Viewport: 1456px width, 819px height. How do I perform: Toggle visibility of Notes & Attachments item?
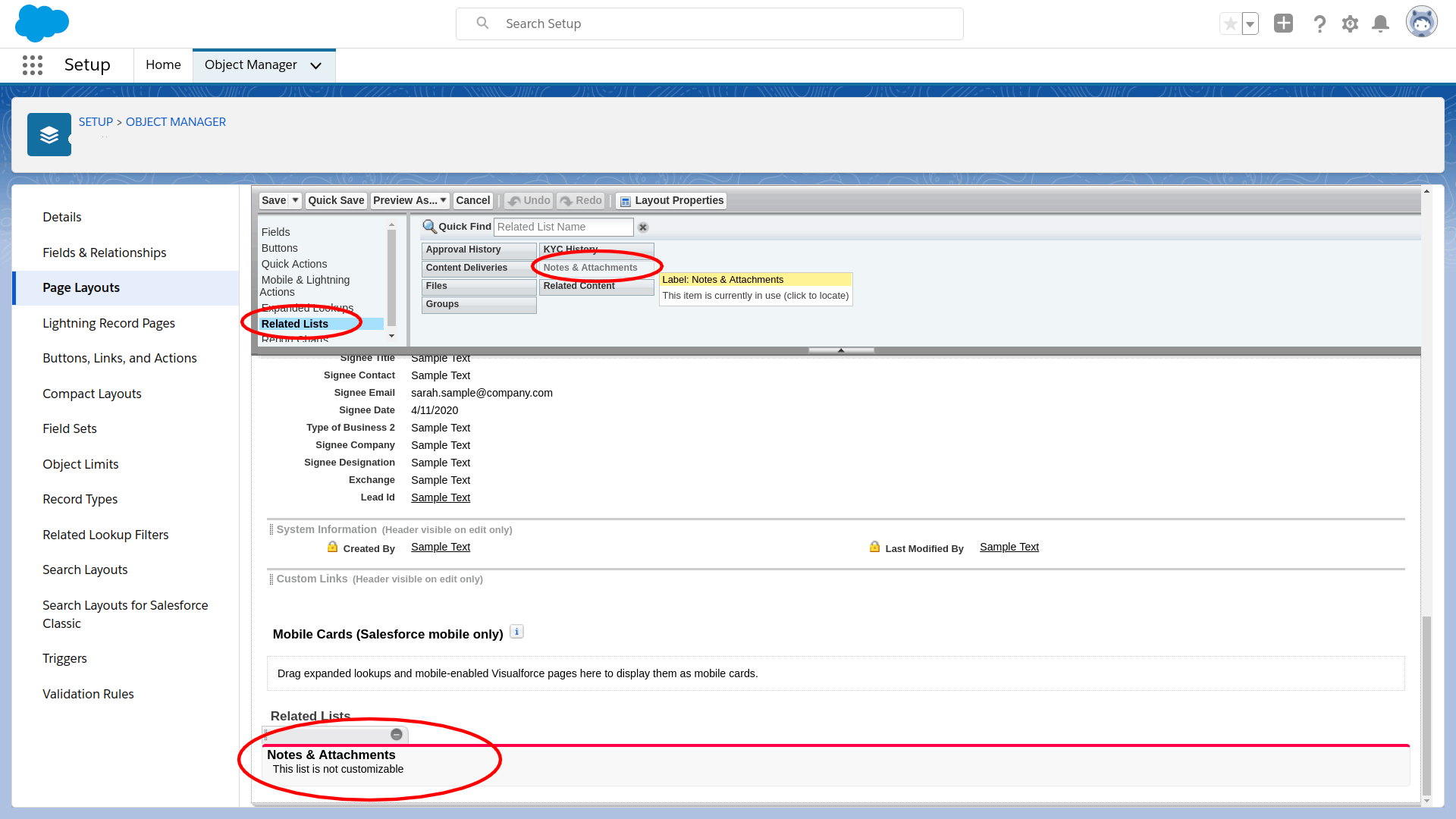[396, 734]
